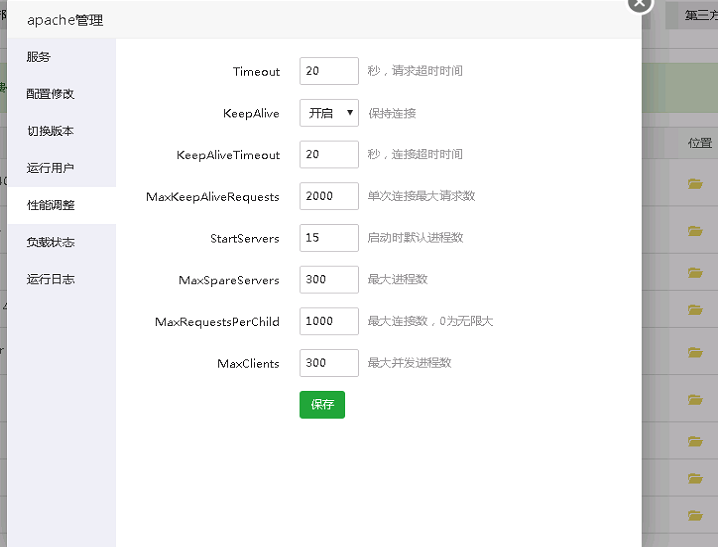Open the 服务 tab in sidebar
Viewport: 718px width, 547px height.
[x=61, y=57]
